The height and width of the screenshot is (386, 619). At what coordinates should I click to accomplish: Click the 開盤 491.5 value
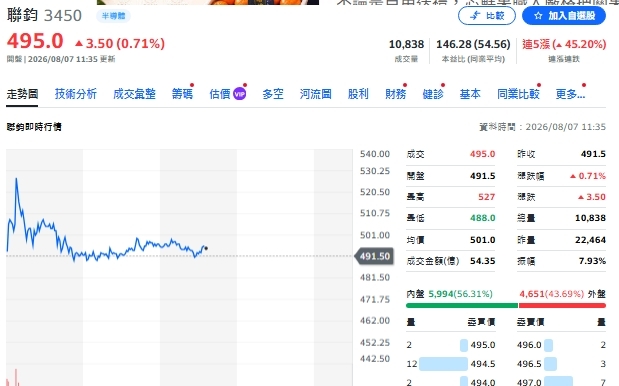(482, 176)
